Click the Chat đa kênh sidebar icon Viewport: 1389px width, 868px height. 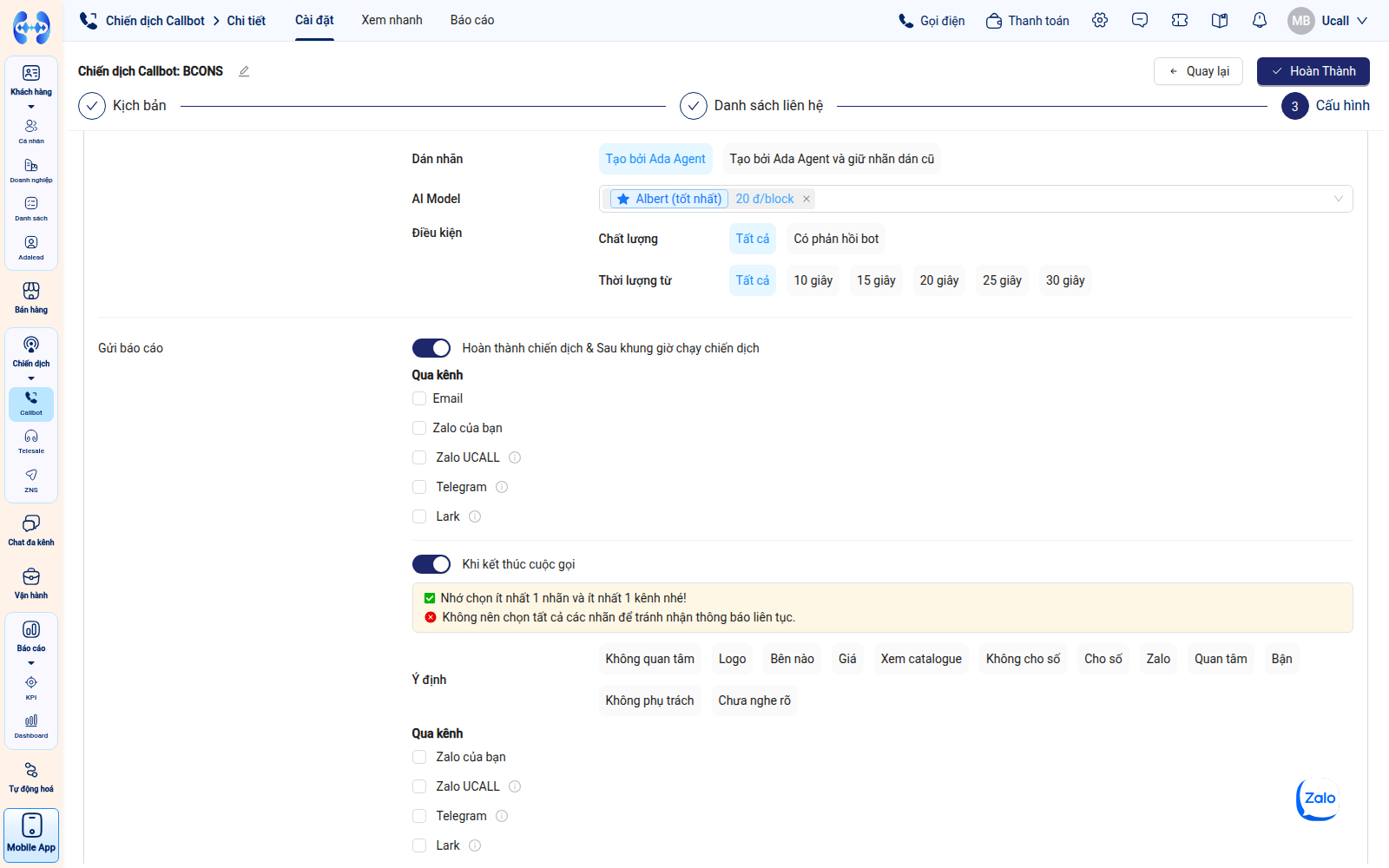[31, 529]
